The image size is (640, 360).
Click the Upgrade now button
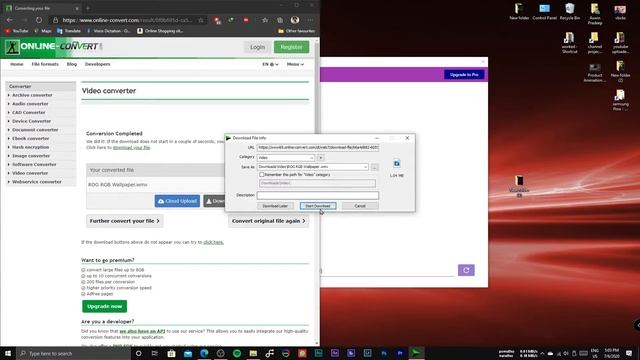pos(104,306)
